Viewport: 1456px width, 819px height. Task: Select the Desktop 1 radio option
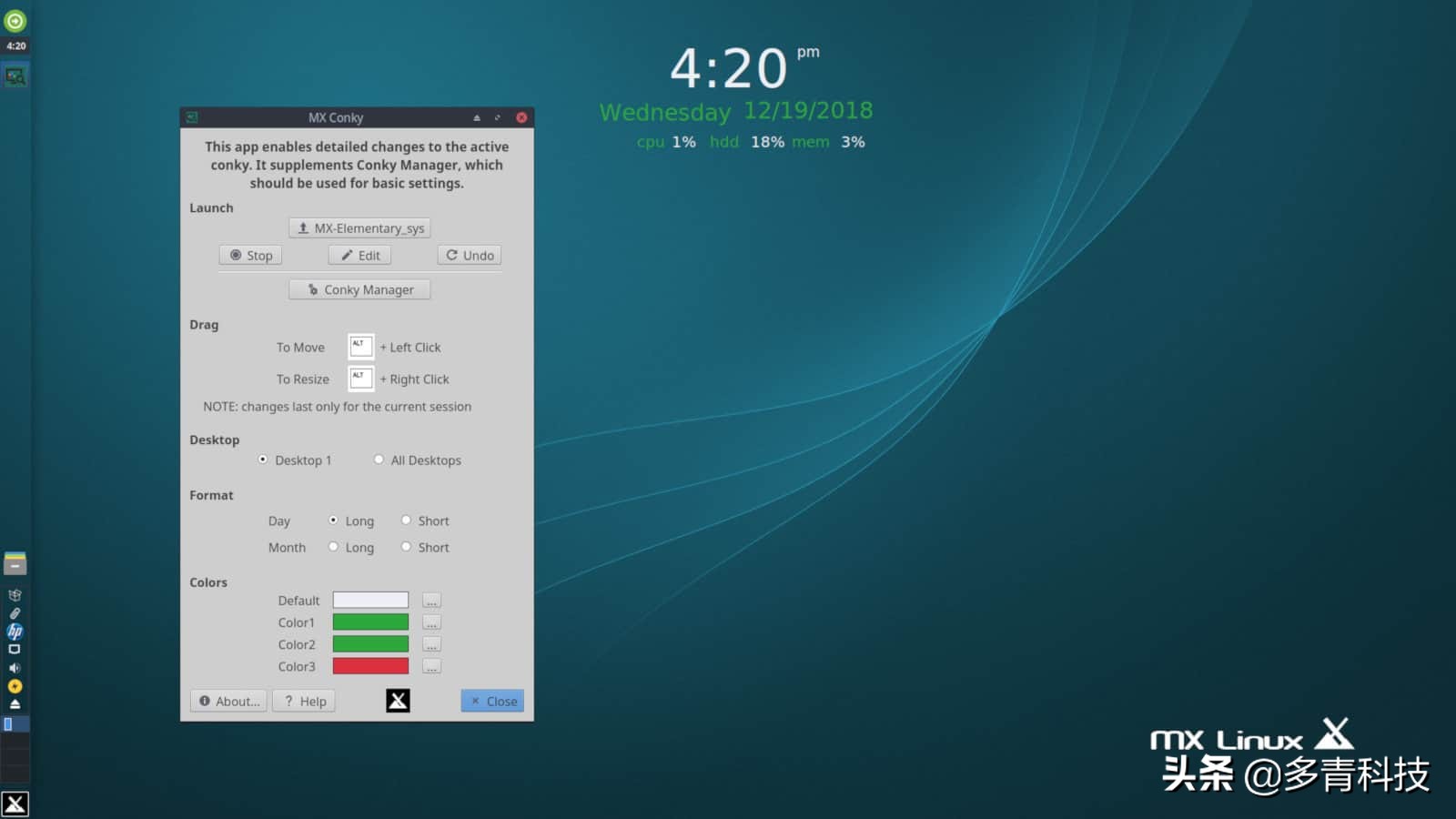[263, 460]
